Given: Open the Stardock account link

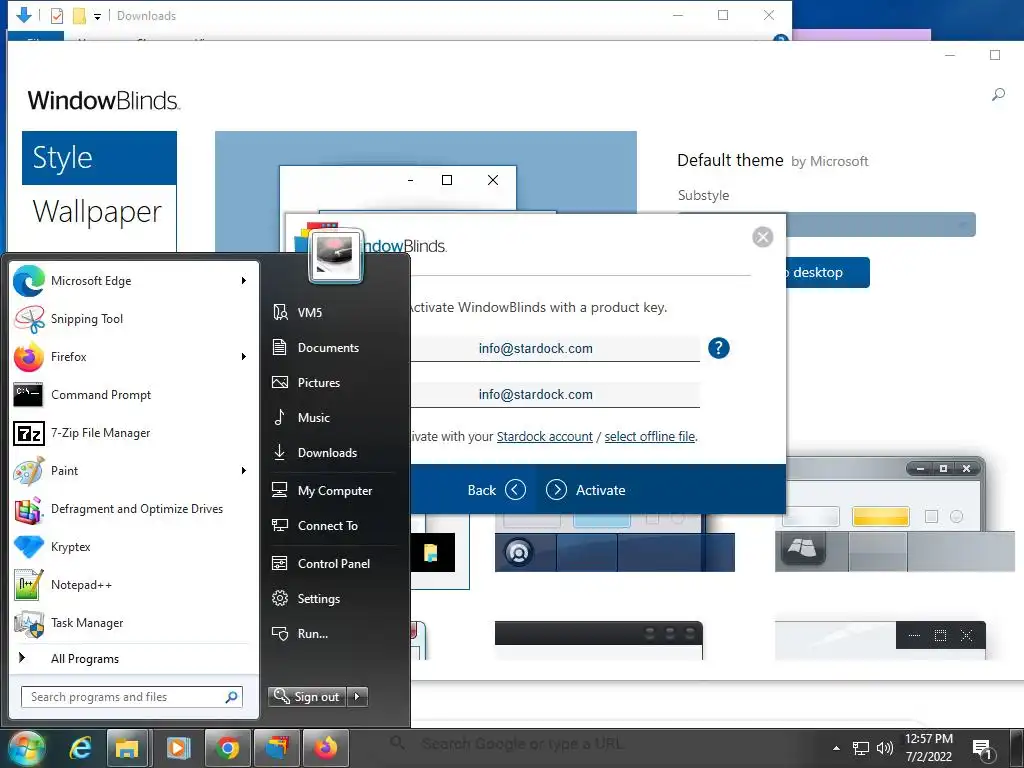Looking at the screenshot, I should (545, 436).
